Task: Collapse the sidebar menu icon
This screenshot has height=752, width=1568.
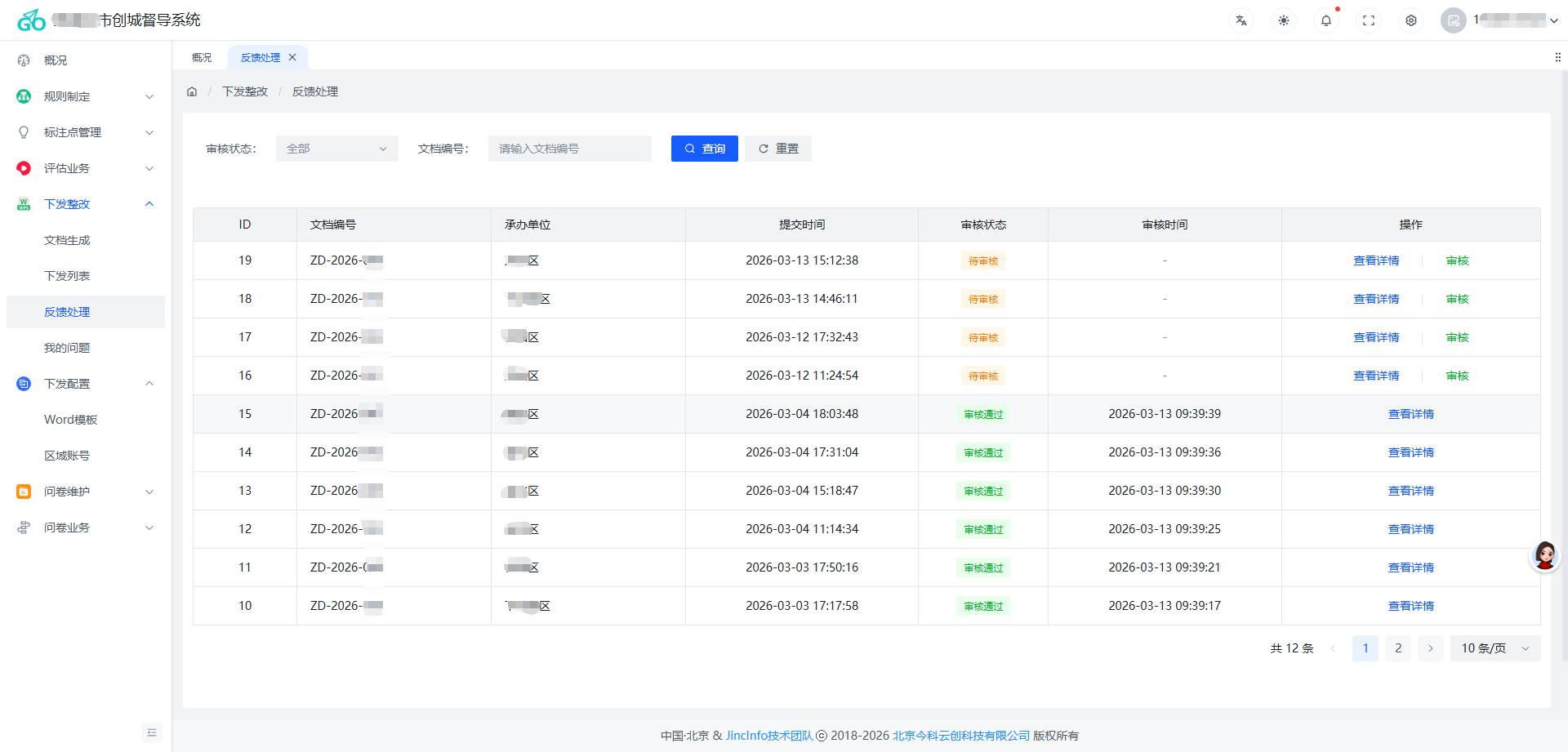Action: click(152, 732)
